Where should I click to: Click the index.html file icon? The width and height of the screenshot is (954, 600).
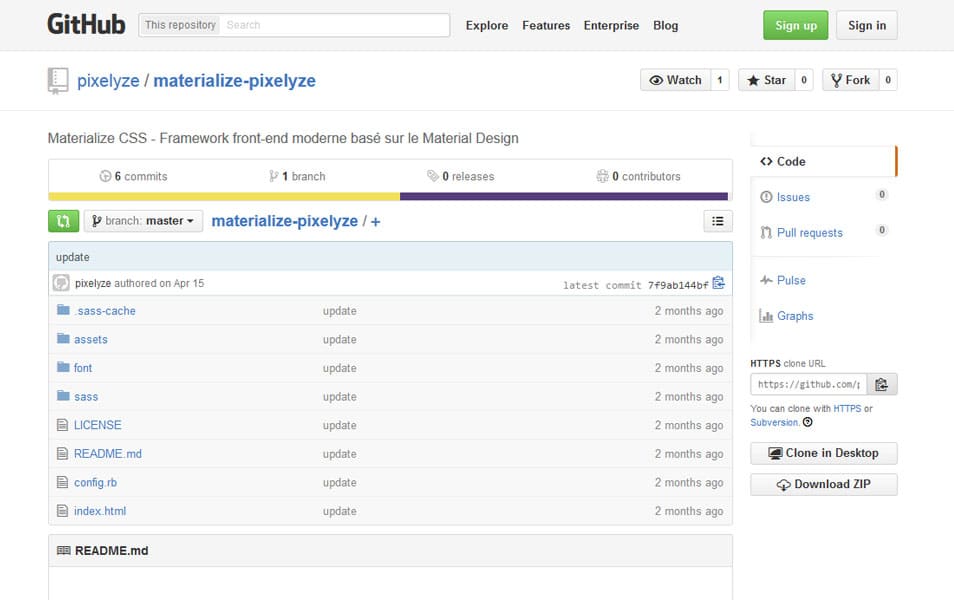pyautogui.click(x=62, y=511)
